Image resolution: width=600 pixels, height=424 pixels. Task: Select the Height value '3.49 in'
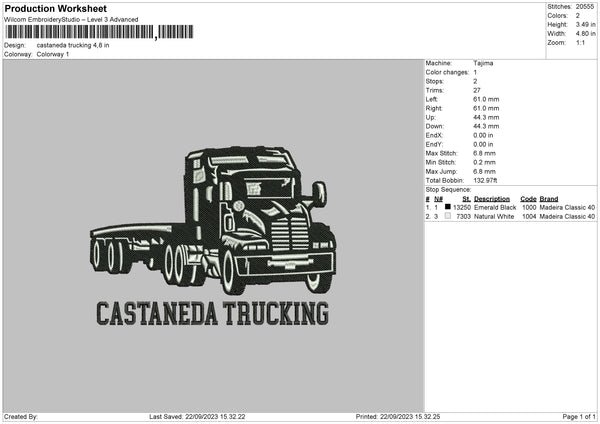pos(585,24)
